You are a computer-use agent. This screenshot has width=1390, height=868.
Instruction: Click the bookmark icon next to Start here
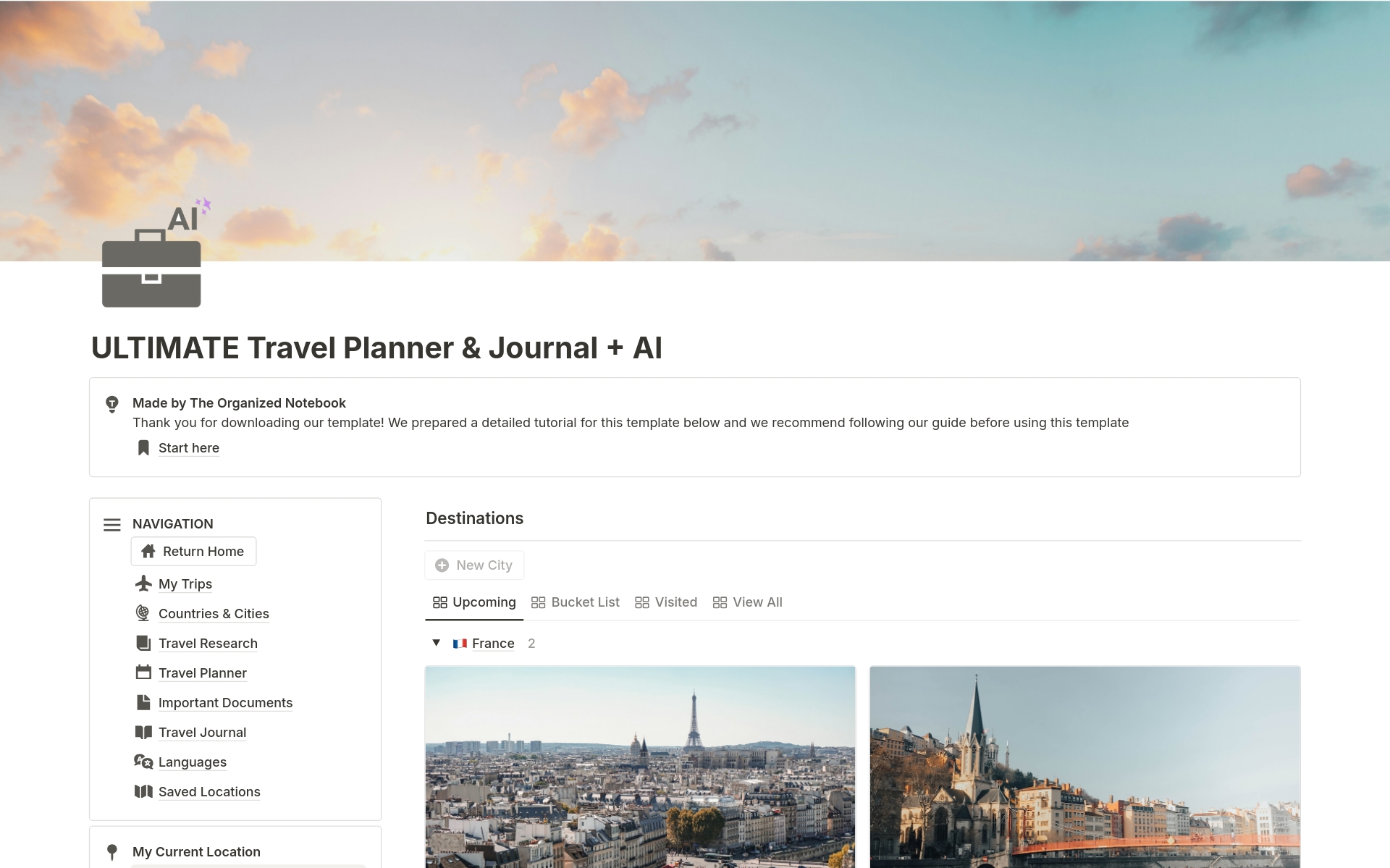click(143, 447)
